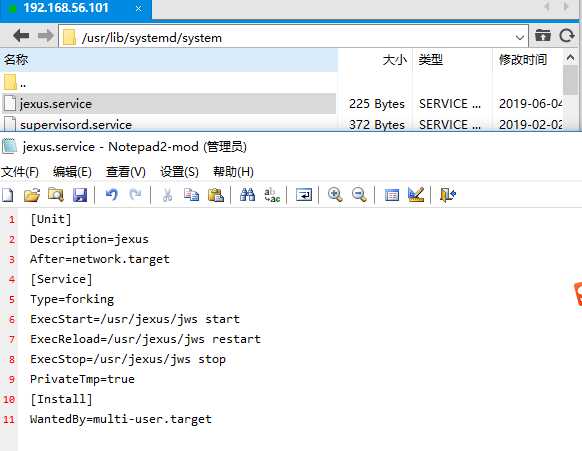Zoom in with the plus magnifier
Viewport: 582px width, 451px height.
[335, 195]
